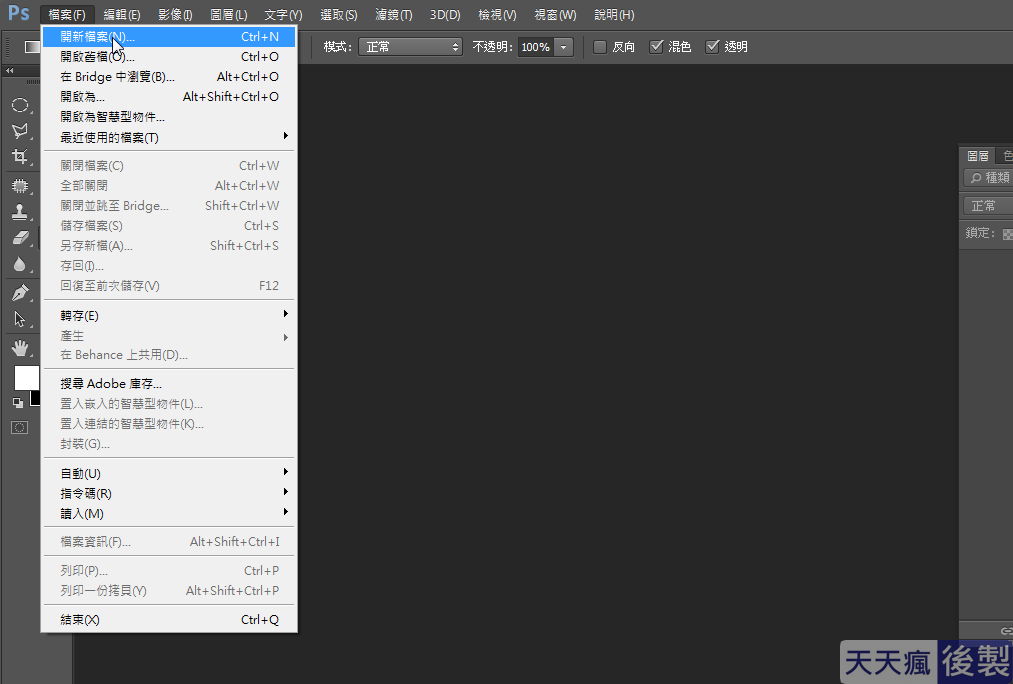Click the greyed 回復至前次儲存(V) entry
Image resolution: width=1013 pixels, height=684 pixels.
click(x=169, y=285)
